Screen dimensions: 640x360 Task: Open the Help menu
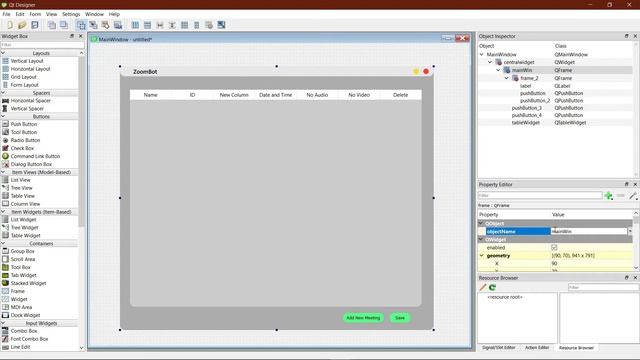(114, 14)
